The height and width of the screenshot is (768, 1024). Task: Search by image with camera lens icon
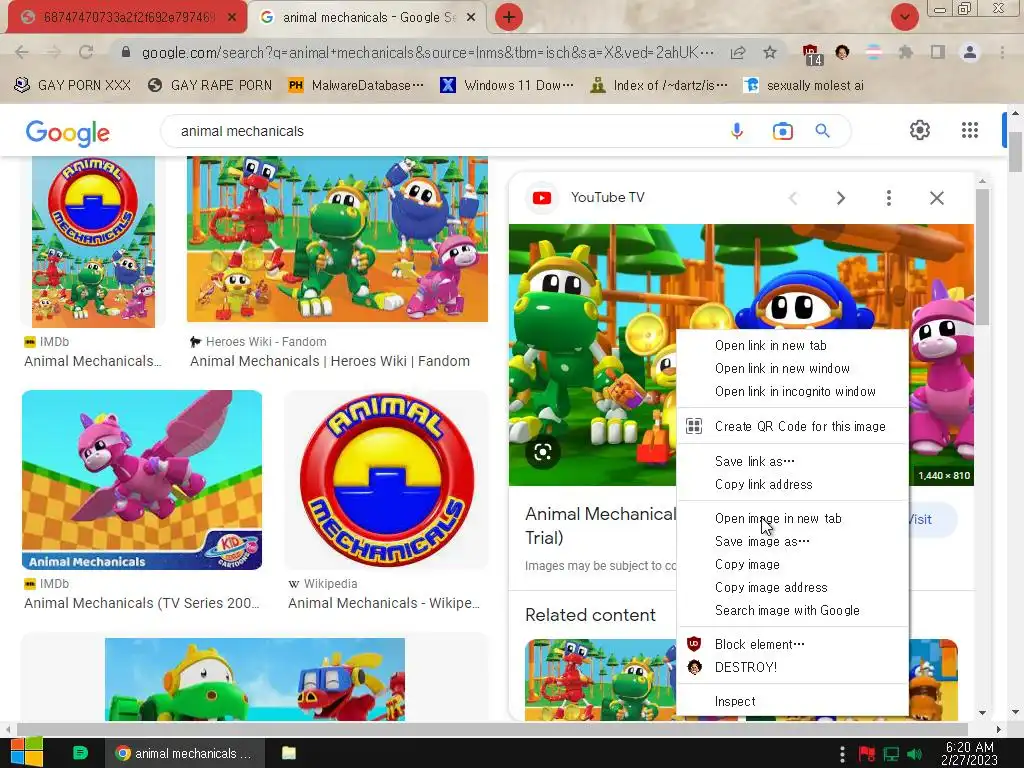[x=782, y=131]
